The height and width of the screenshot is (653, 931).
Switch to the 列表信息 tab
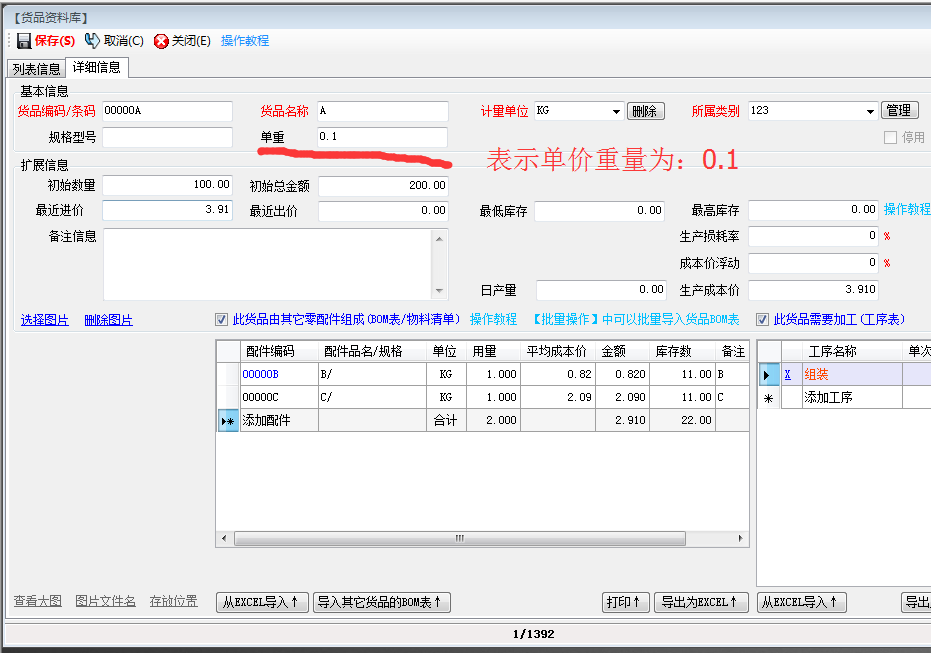click(x=36, y=69)
